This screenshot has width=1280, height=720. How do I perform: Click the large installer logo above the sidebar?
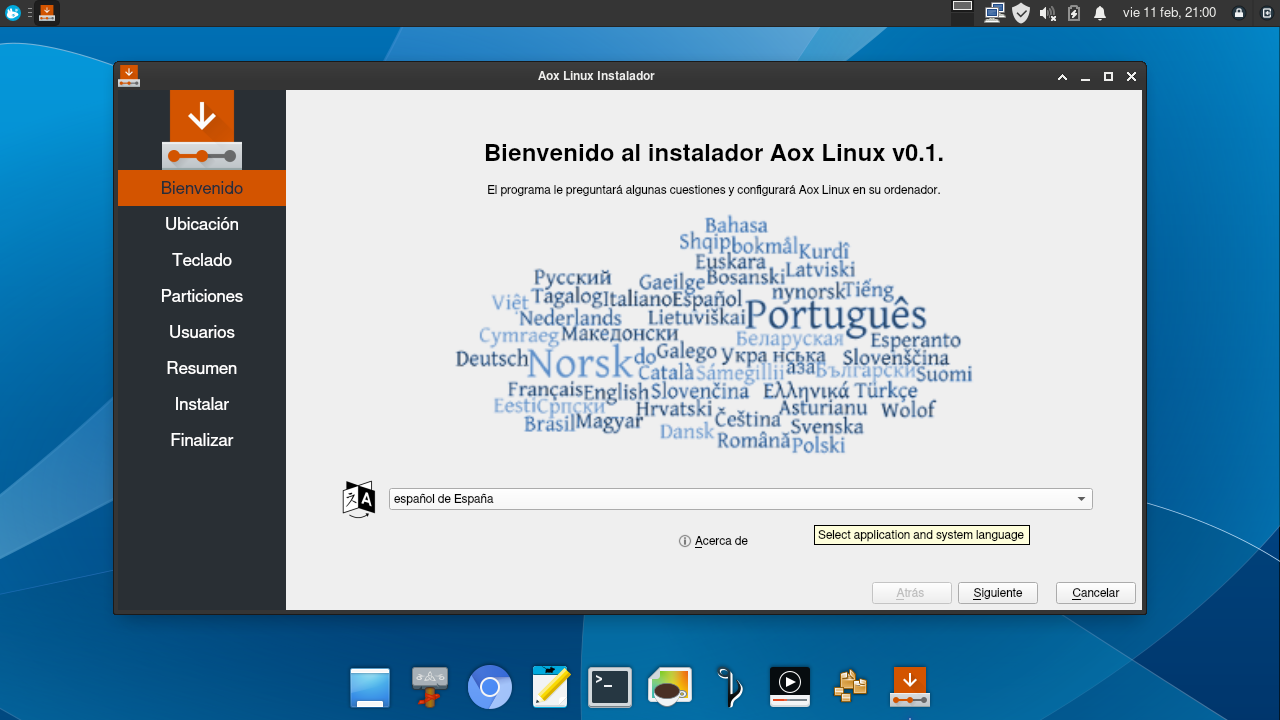coord(202,129)
